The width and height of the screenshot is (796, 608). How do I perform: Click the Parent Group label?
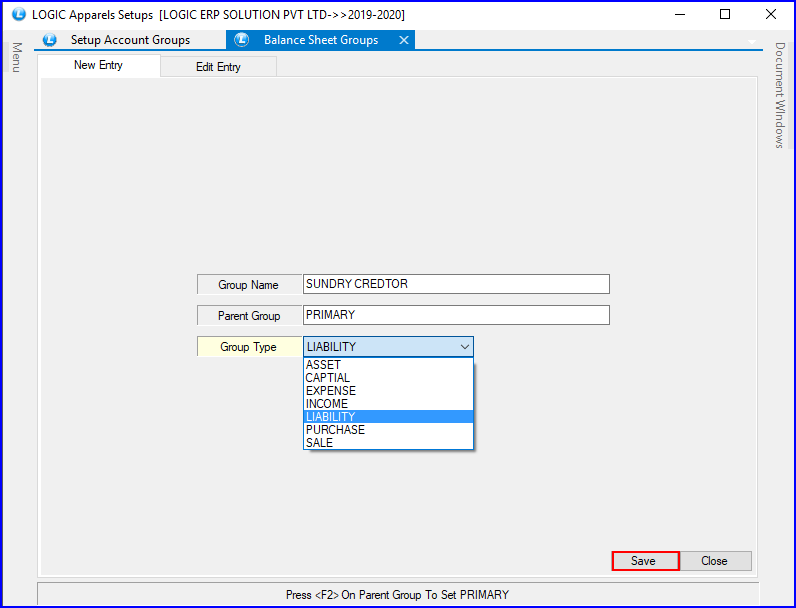[x=249, y=316]
